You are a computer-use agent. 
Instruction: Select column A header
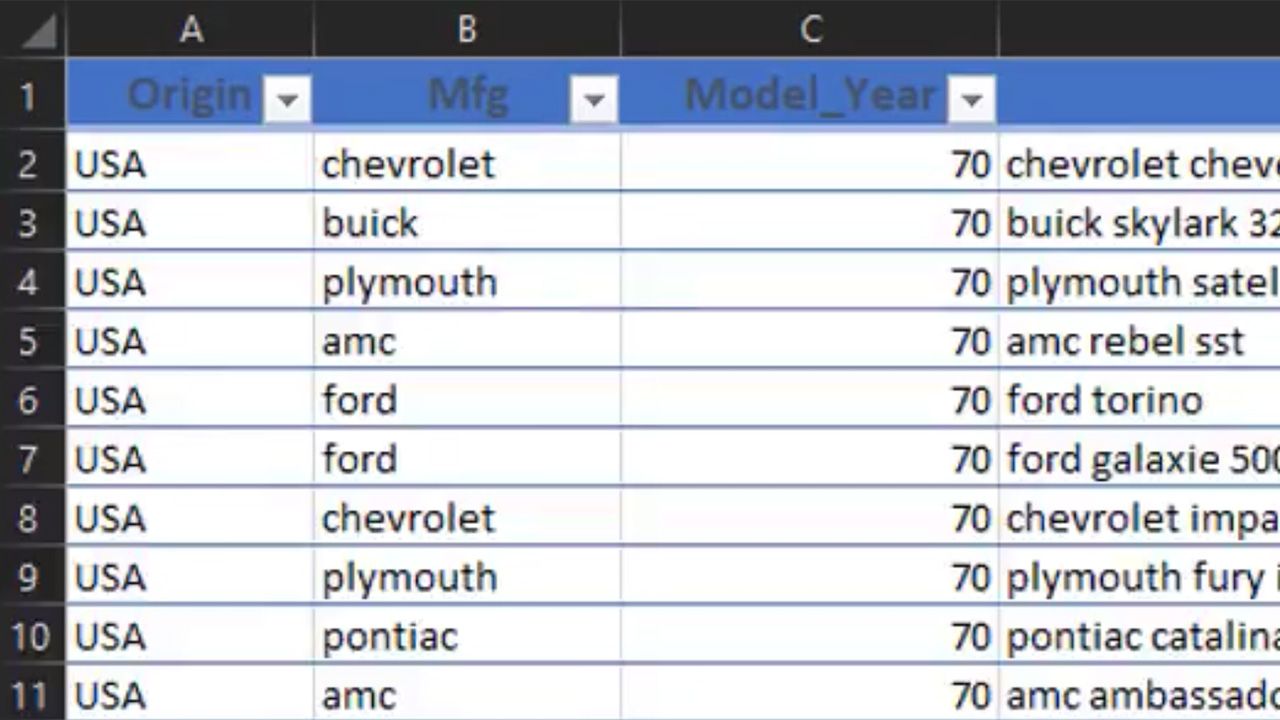tap(192, 30)
